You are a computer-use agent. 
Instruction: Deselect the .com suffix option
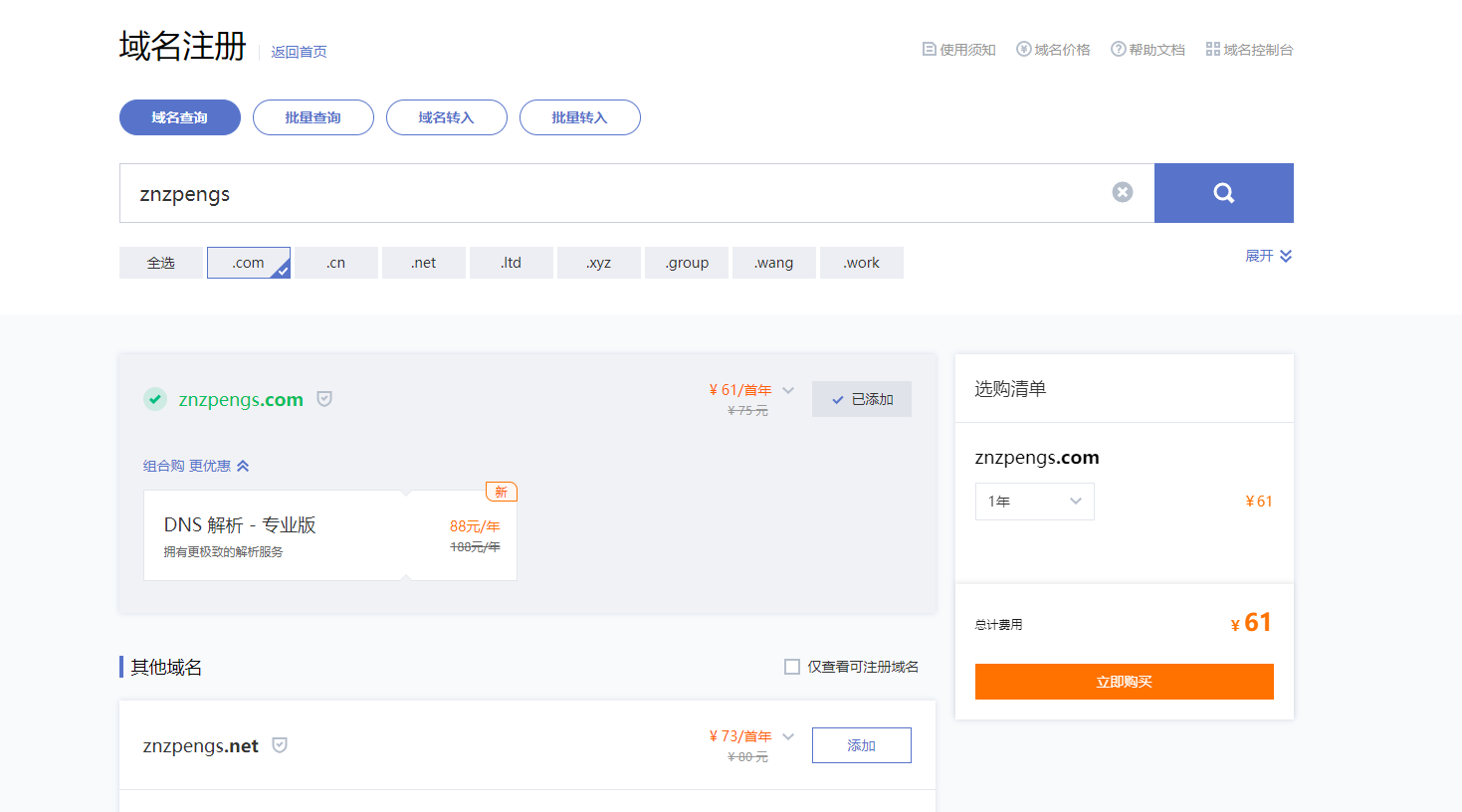(x=249, y=263)
